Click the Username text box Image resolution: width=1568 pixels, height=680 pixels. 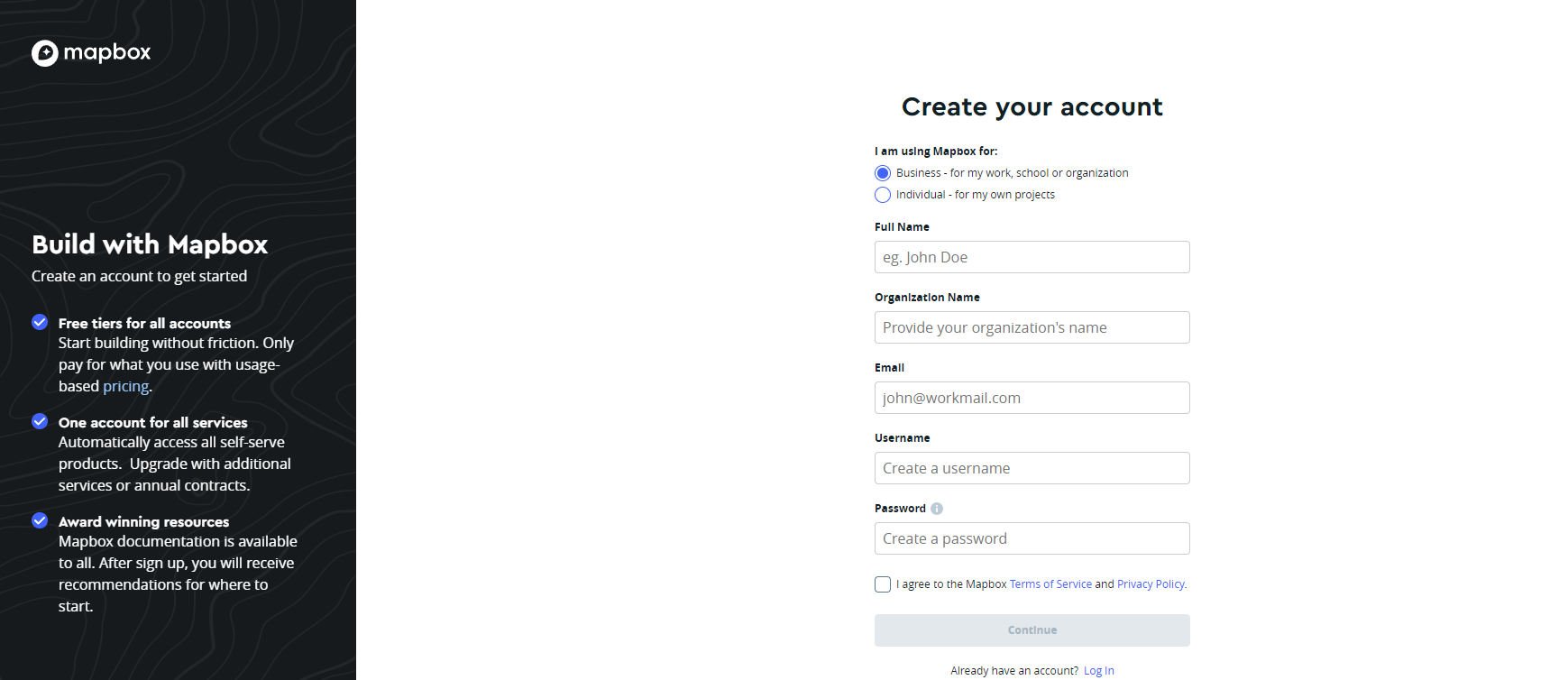[x=1032, y=468]
